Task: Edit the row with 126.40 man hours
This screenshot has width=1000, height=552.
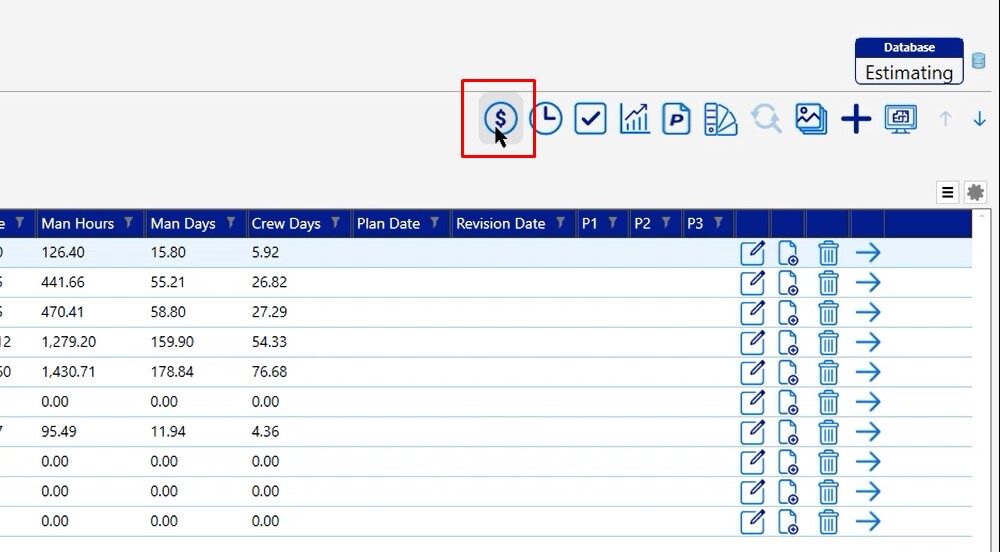Action: (752, 253)
